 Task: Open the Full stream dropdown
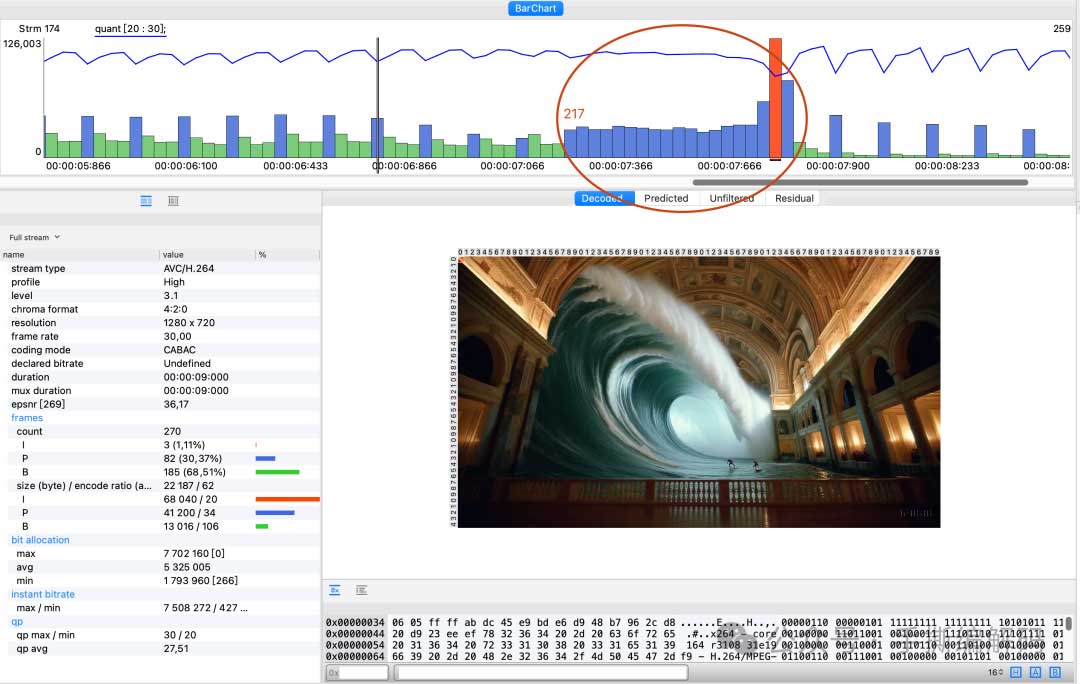(35, 237)
